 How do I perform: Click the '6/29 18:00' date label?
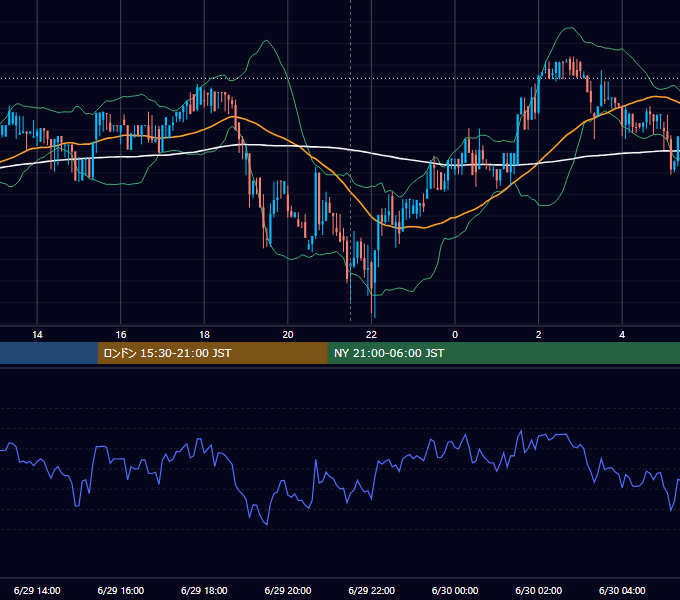pyautogui.click(x=204, y=590)
